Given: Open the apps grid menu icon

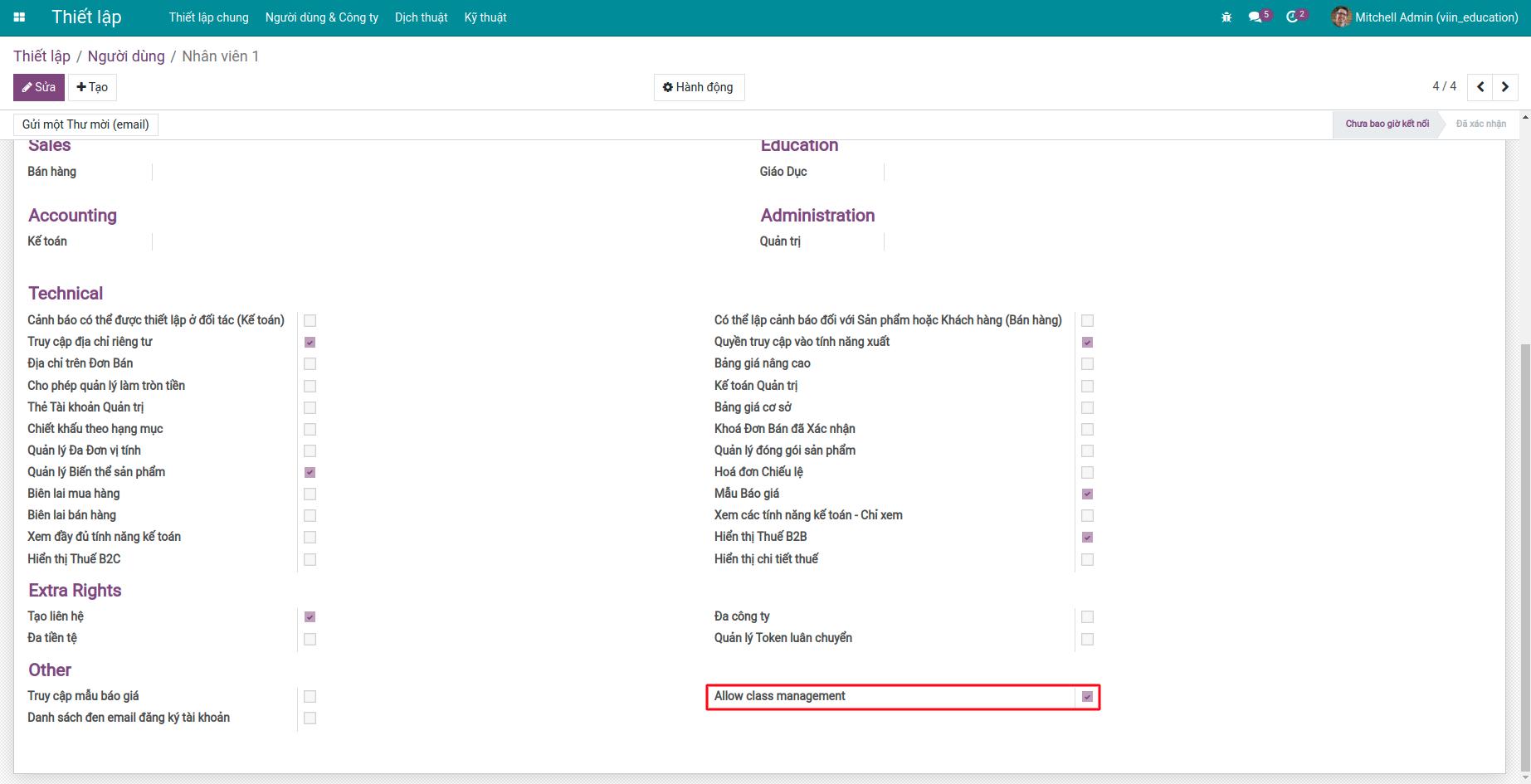Looking at the screenshot, I should point(19,17).
